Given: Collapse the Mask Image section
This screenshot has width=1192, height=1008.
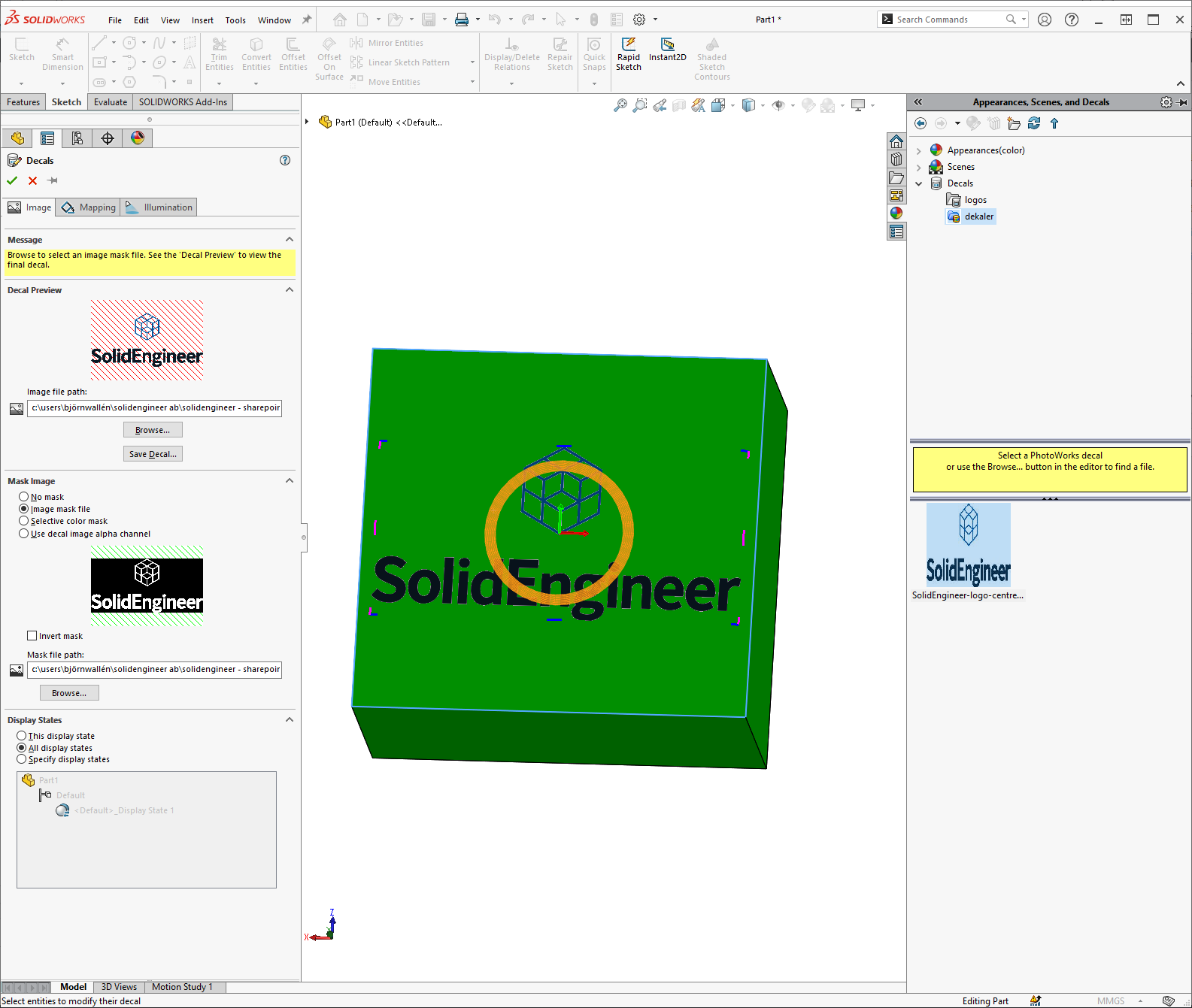Looking at the screenshot, I should pos(290,481).
